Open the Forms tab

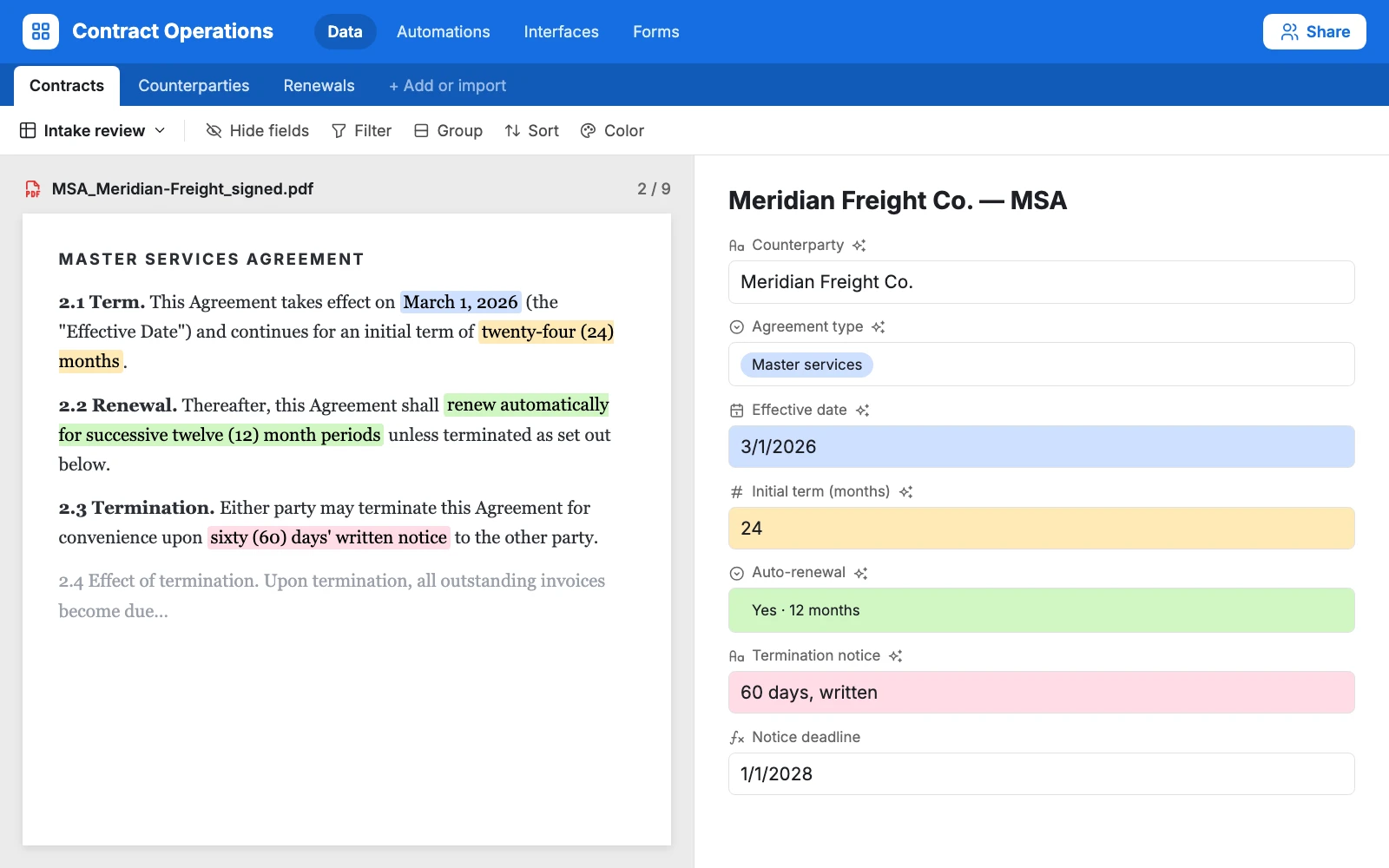(656, 32)
